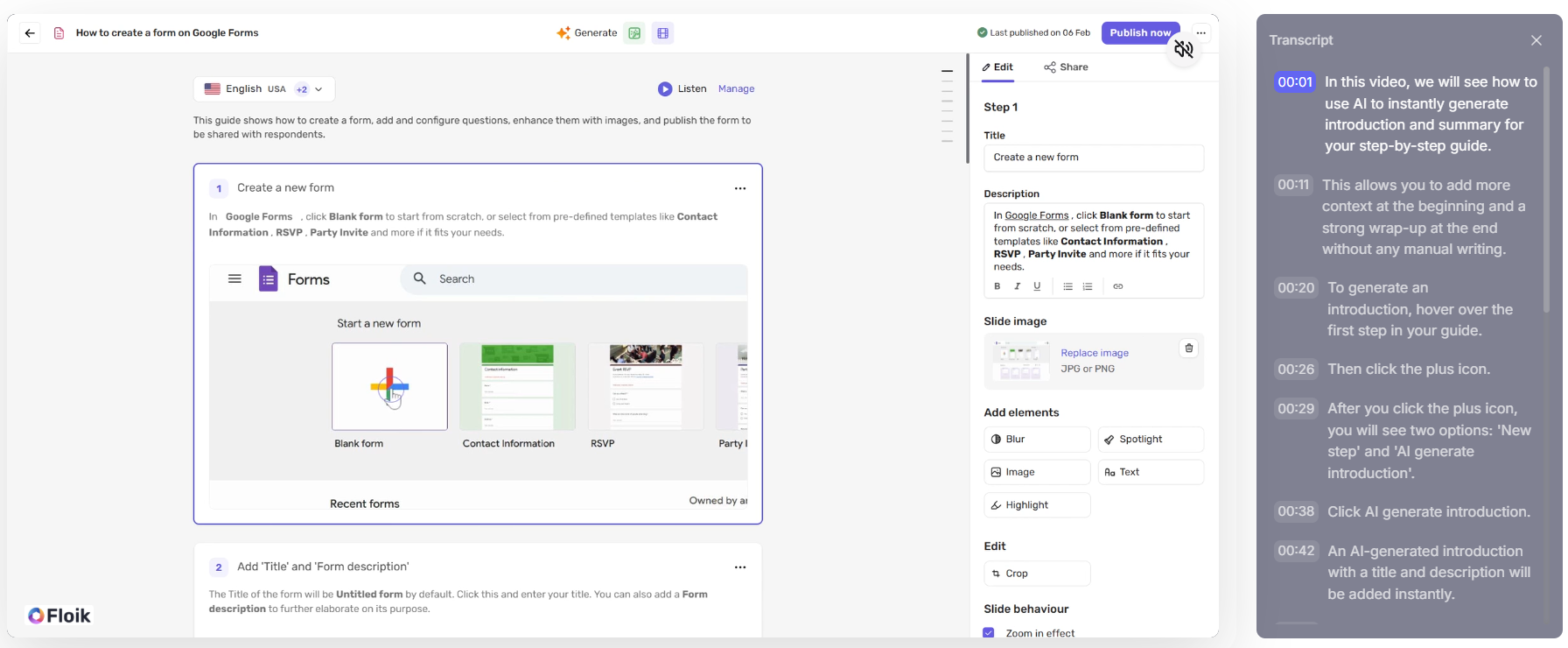1568x648 pixels.
Task: Open the purple video filmstrip icon
Action: [x=663, y=33]
